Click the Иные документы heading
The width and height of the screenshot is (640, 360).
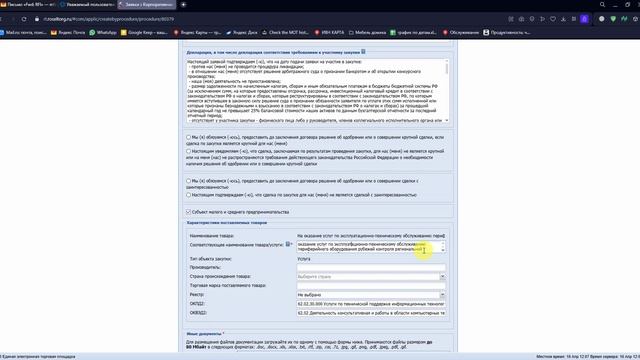click(x=204, y=334)
